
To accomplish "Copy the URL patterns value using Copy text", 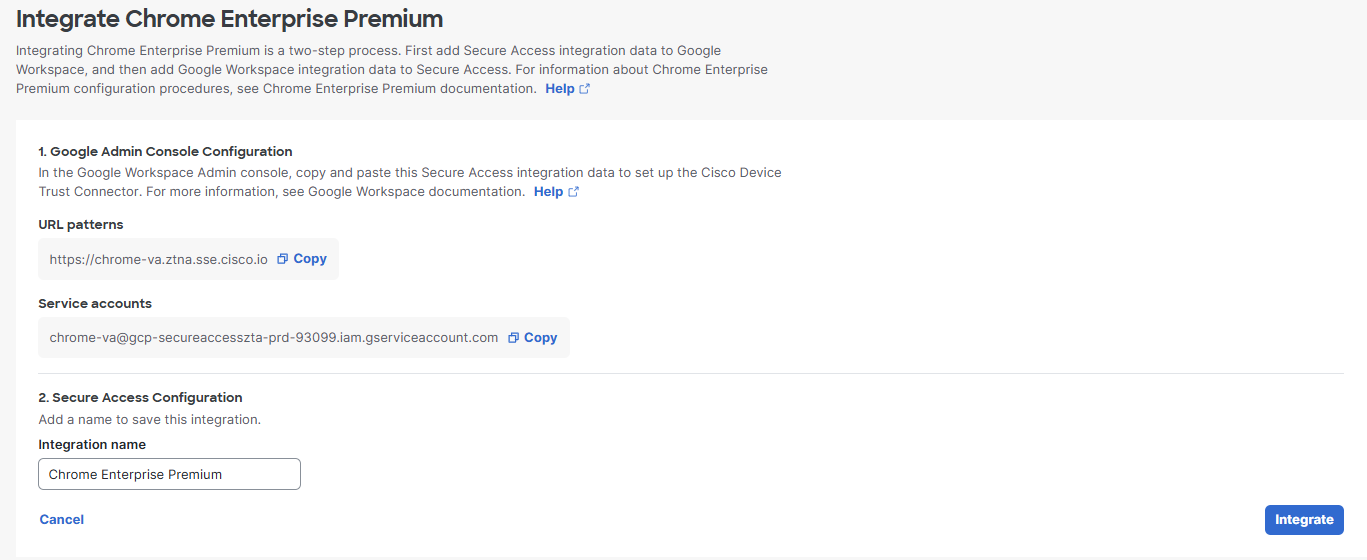I will click(310, 259).
